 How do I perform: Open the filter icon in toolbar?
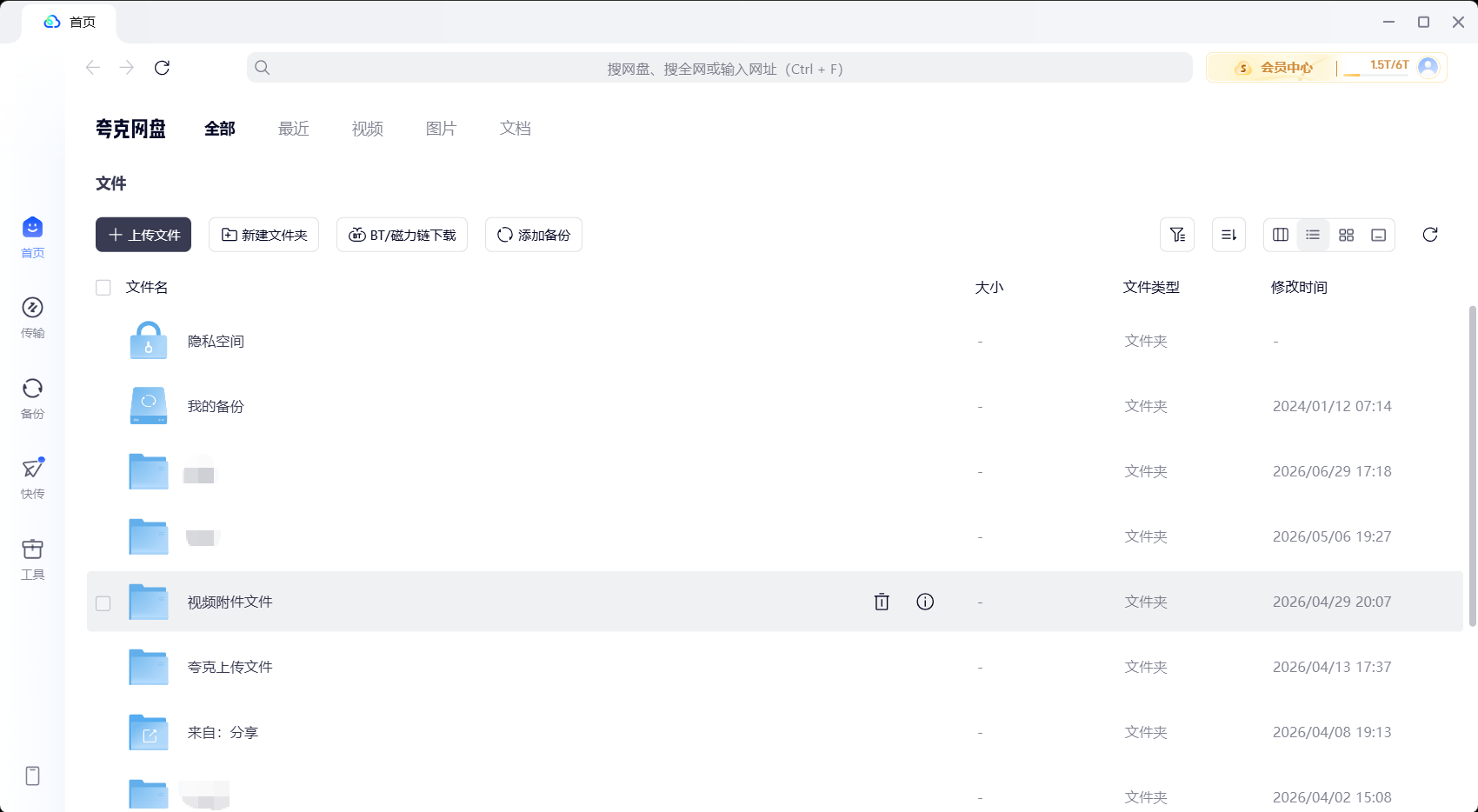(x=1177, y=235)
